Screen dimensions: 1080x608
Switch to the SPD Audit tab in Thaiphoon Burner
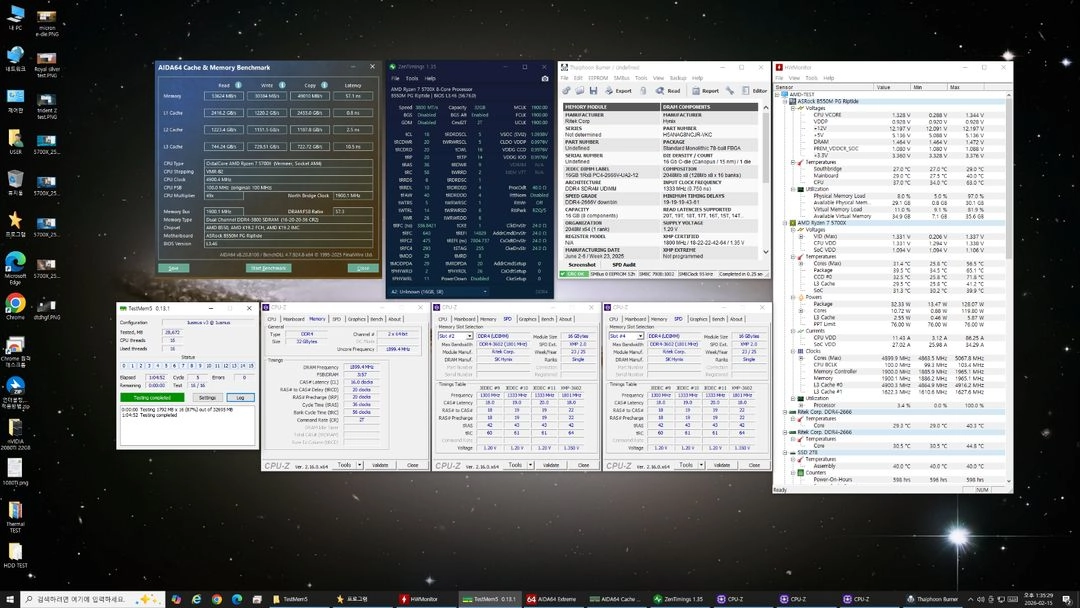point(624,264)
